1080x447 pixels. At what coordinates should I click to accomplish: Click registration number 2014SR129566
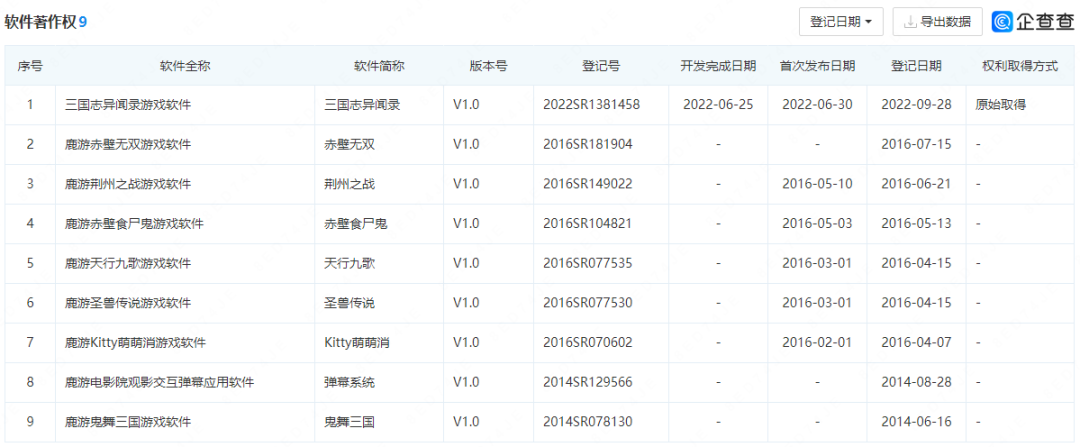[x=588, y=382]
